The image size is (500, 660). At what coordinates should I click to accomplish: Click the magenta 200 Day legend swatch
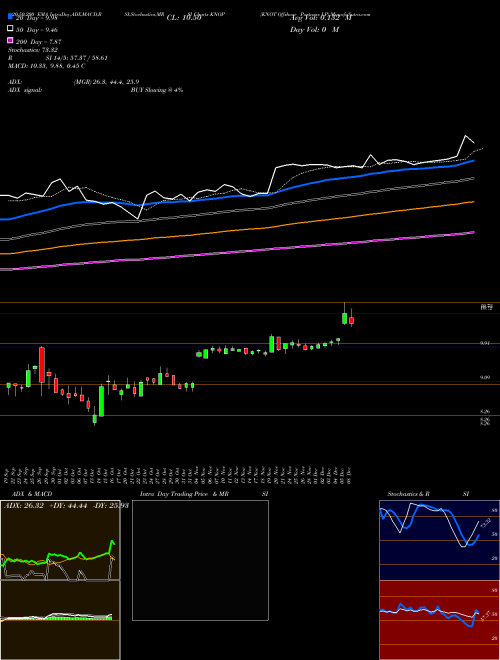click(10, 40)
